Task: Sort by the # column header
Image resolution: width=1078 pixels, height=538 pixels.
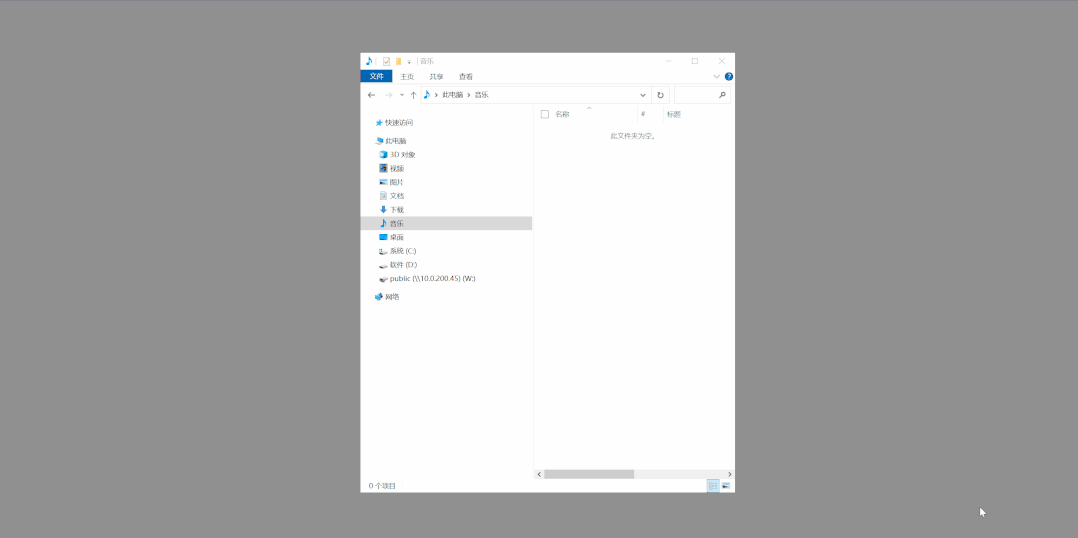Action: 643,114
